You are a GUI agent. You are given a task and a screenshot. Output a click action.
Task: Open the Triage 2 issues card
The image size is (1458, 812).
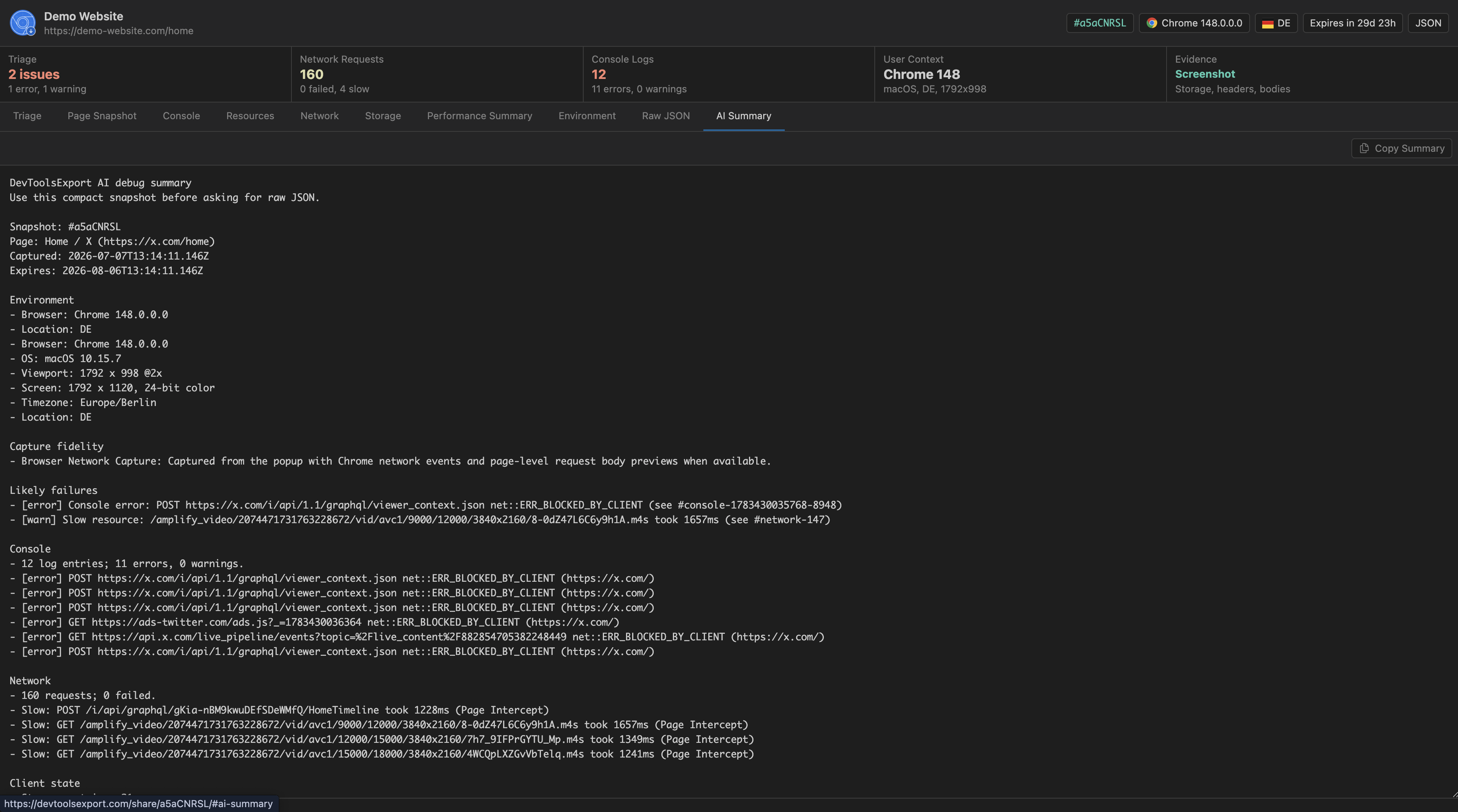coord(145,74)
